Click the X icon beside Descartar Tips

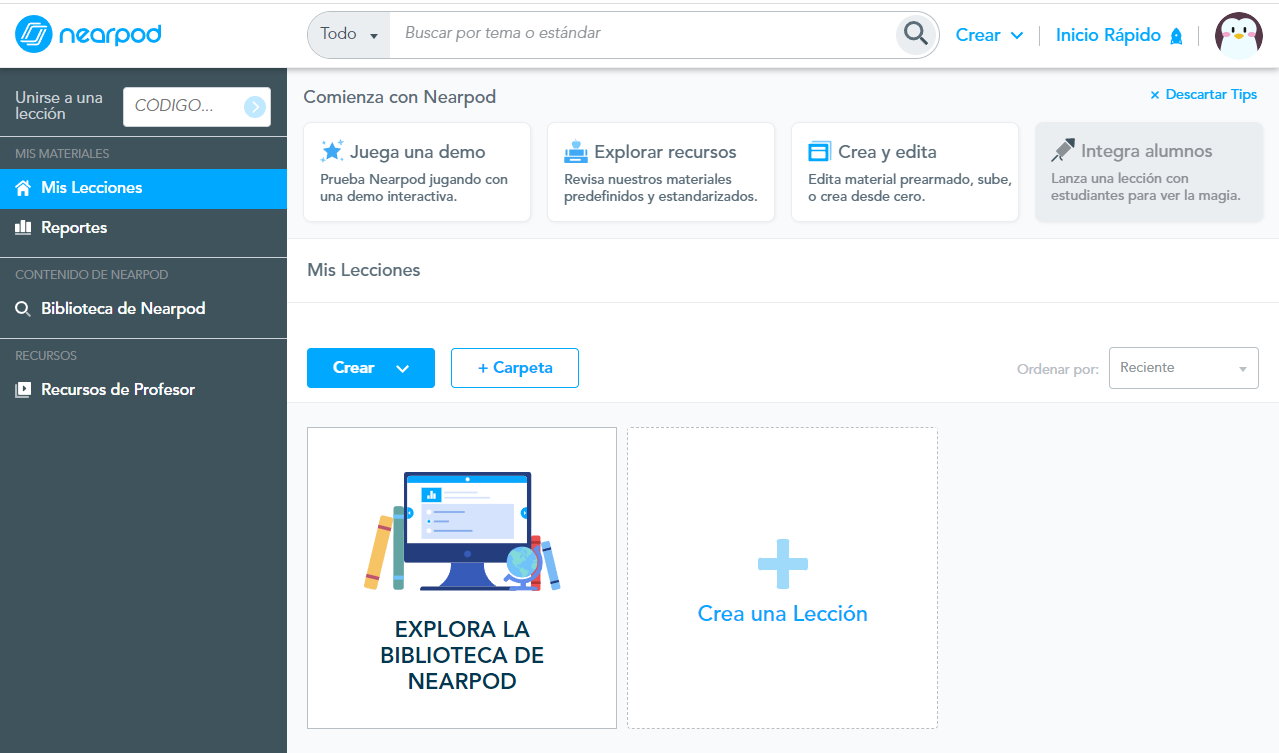click(x=1155, y=95)
